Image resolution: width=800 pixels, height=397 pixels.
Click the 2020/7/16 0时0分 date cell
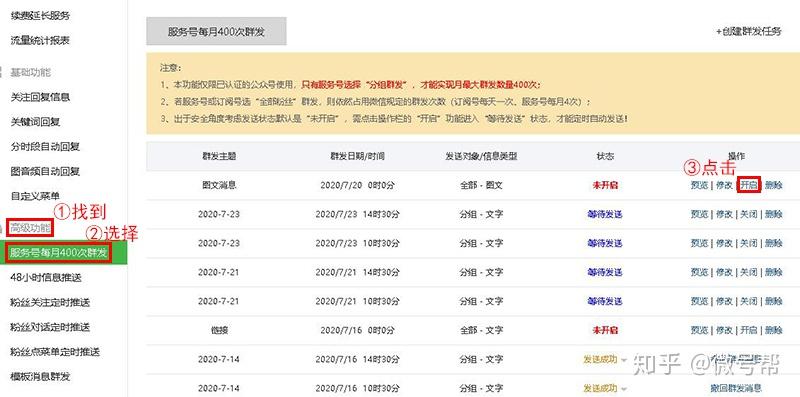[357, 331]
